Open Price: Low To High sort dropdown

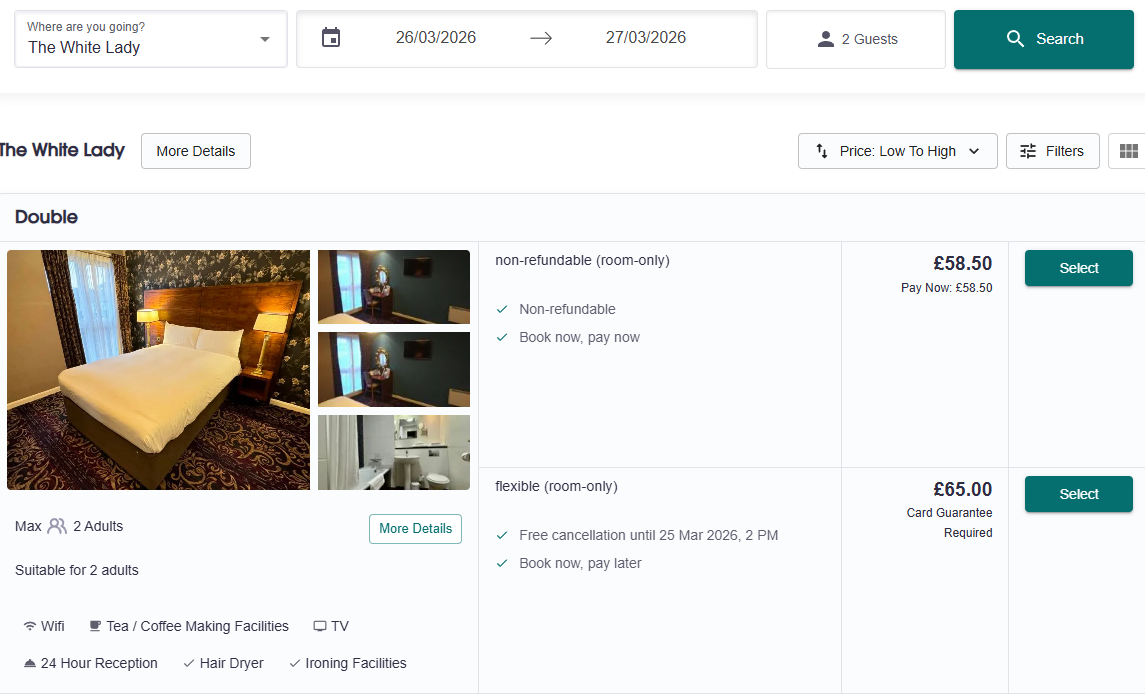click(897, 151)
